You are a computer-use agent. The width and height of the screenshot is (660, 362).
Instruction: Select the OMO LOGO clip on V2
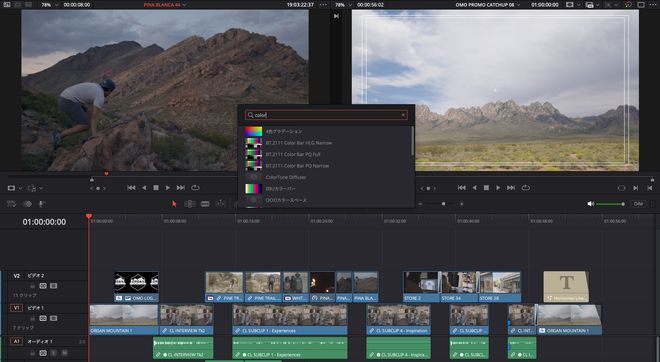coord(136,287)
